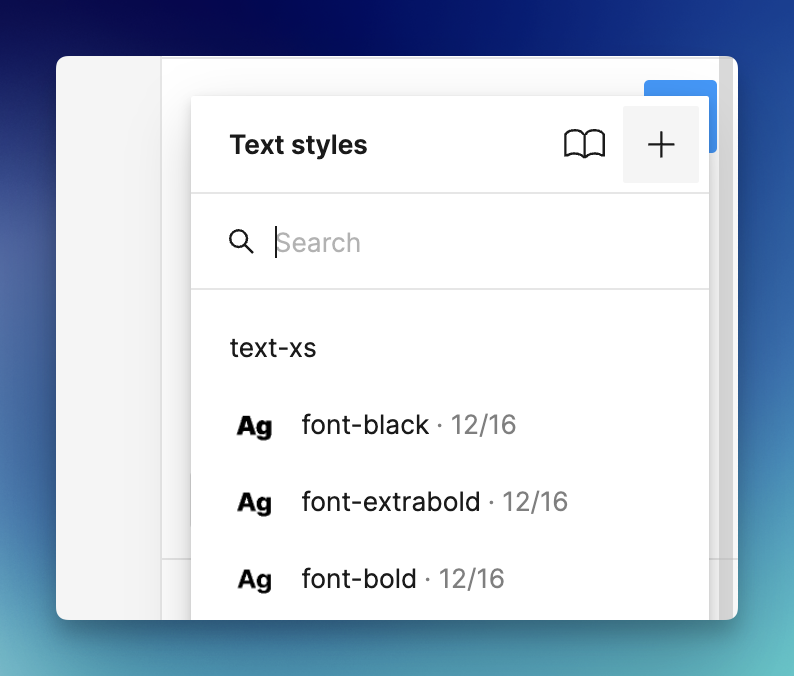Click the magnifying glass search icon
Viewport: 794px width, 676px height.
pos(241,242)
